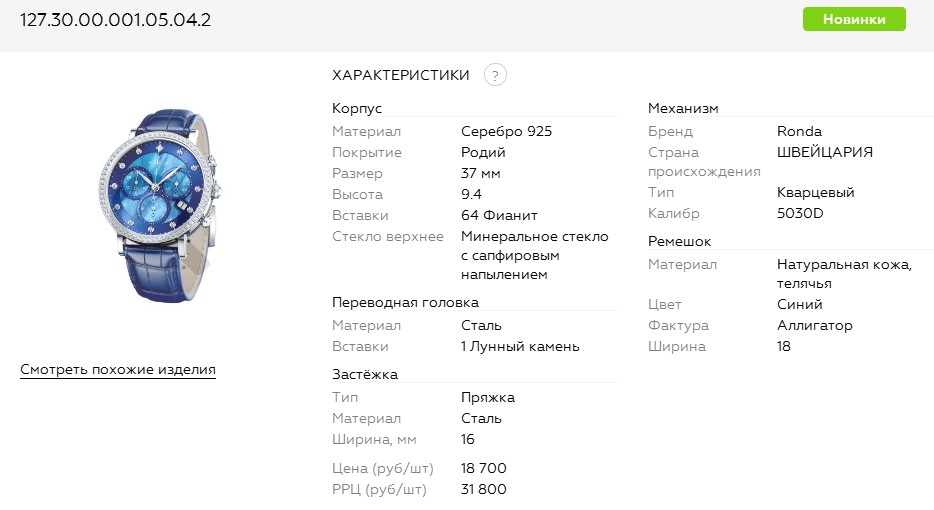Click the article number 127.30.00.001.05.04.2
Image resolution: width=934 pixels, height=510 pixels.
pos(116,20)
